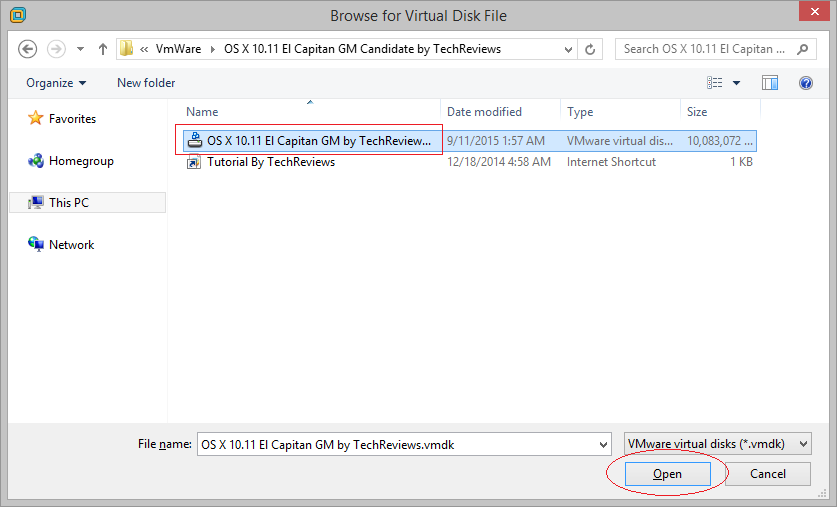Select the Tutorial By TechReviews shortcut
Viewport: 837px width, 507px height.
pos(271,162)
